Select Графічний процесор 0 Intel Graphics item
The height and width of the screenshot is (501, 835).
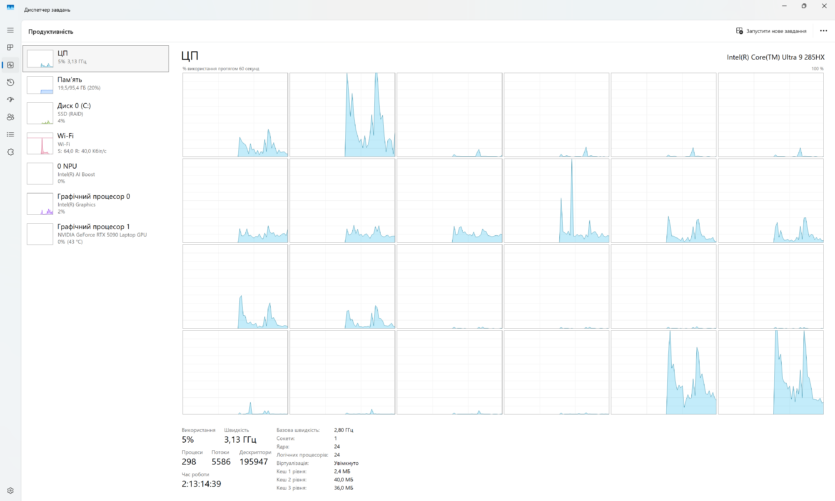[x=95, y=204]
